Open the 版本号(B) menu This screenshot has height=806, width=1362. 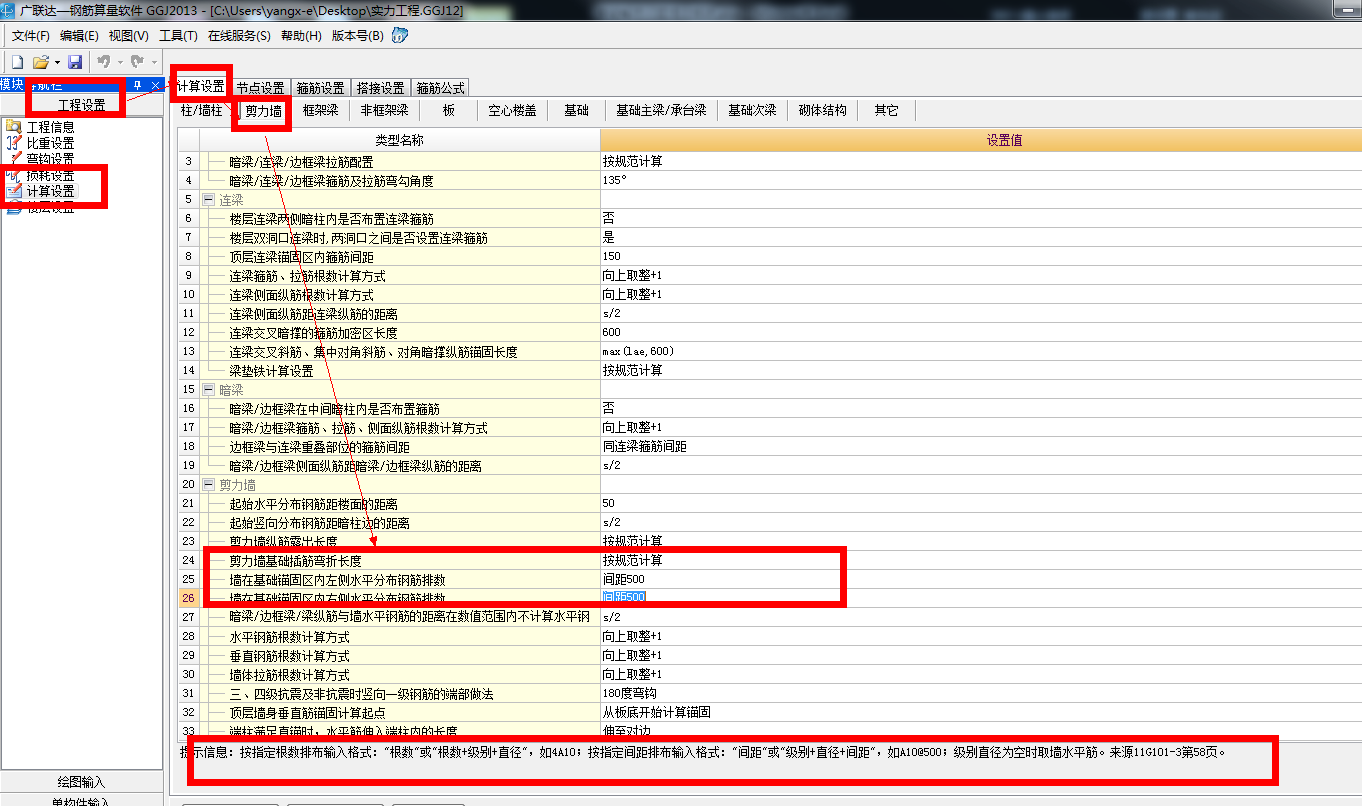(357, 36)
